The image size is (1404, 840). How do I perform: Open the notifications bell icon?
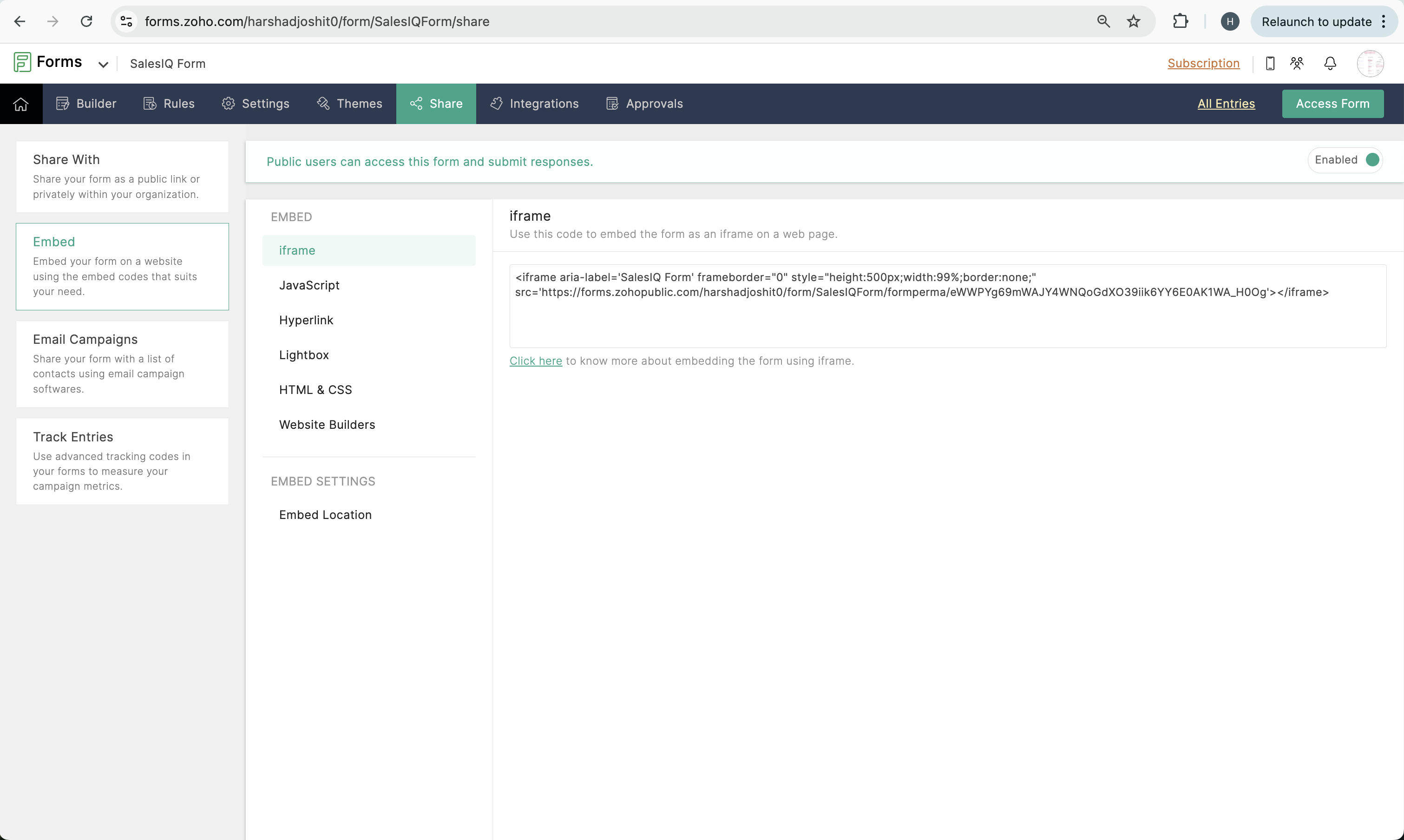[1330, 63]
